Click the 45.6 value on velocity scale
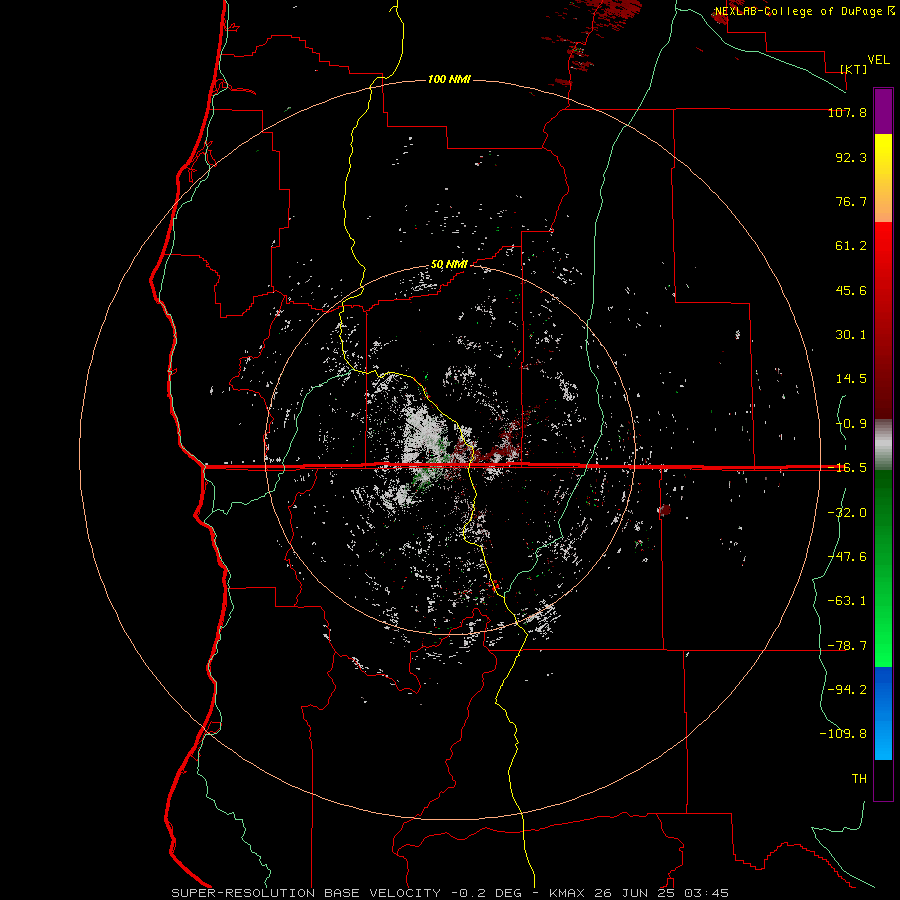This screenshot has width=900, height=900. click(x=851, y=290)
